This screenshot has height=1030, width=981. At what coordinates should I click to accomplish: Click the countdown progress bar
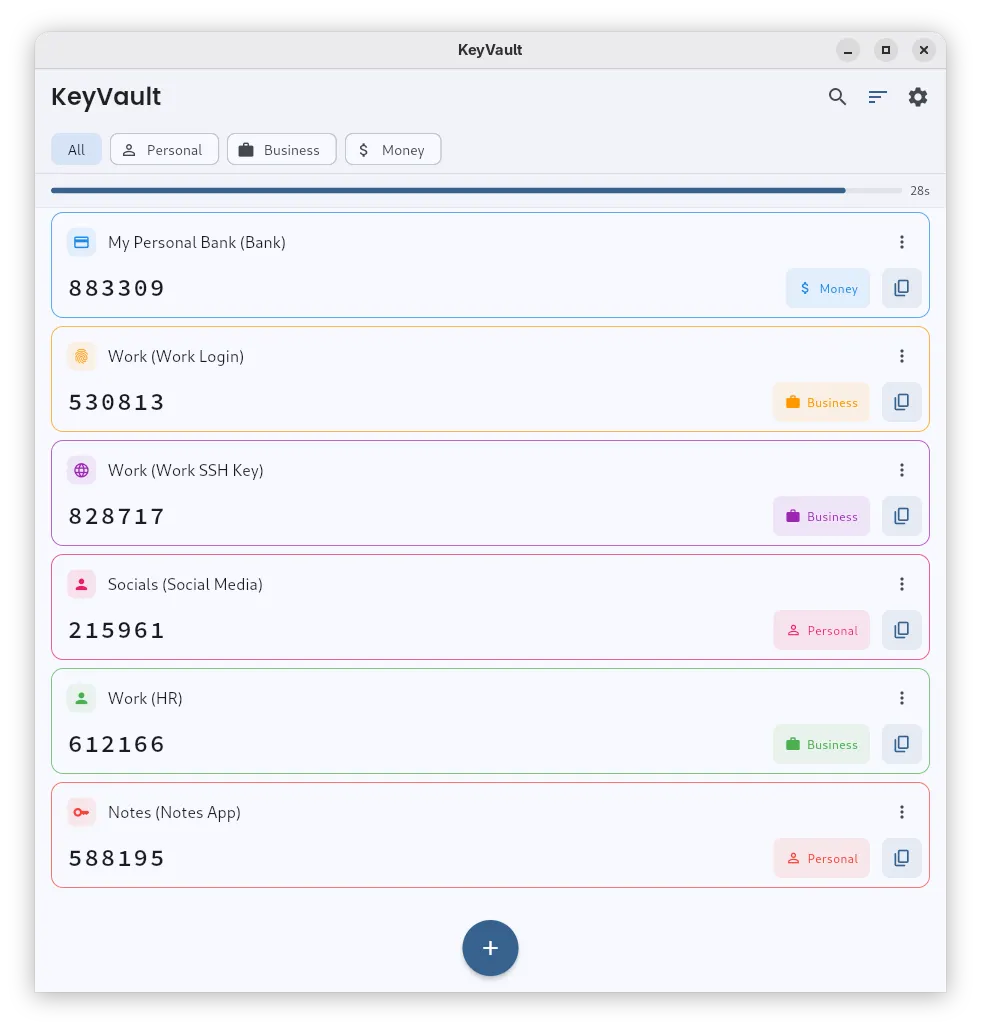[x=476, y=190]
